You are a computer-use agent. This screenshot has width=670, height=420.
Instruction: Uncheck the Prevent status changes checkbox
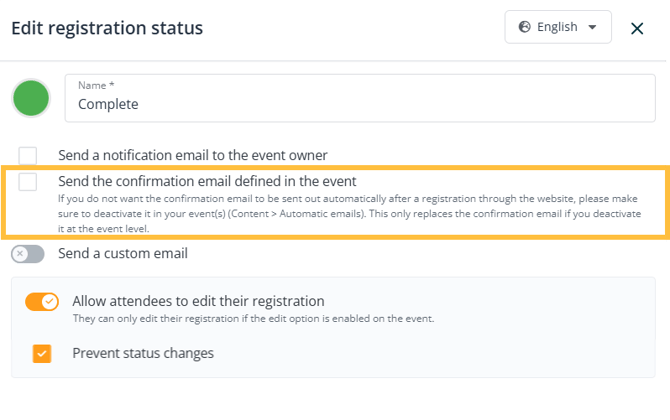click(x=42, y=353)
